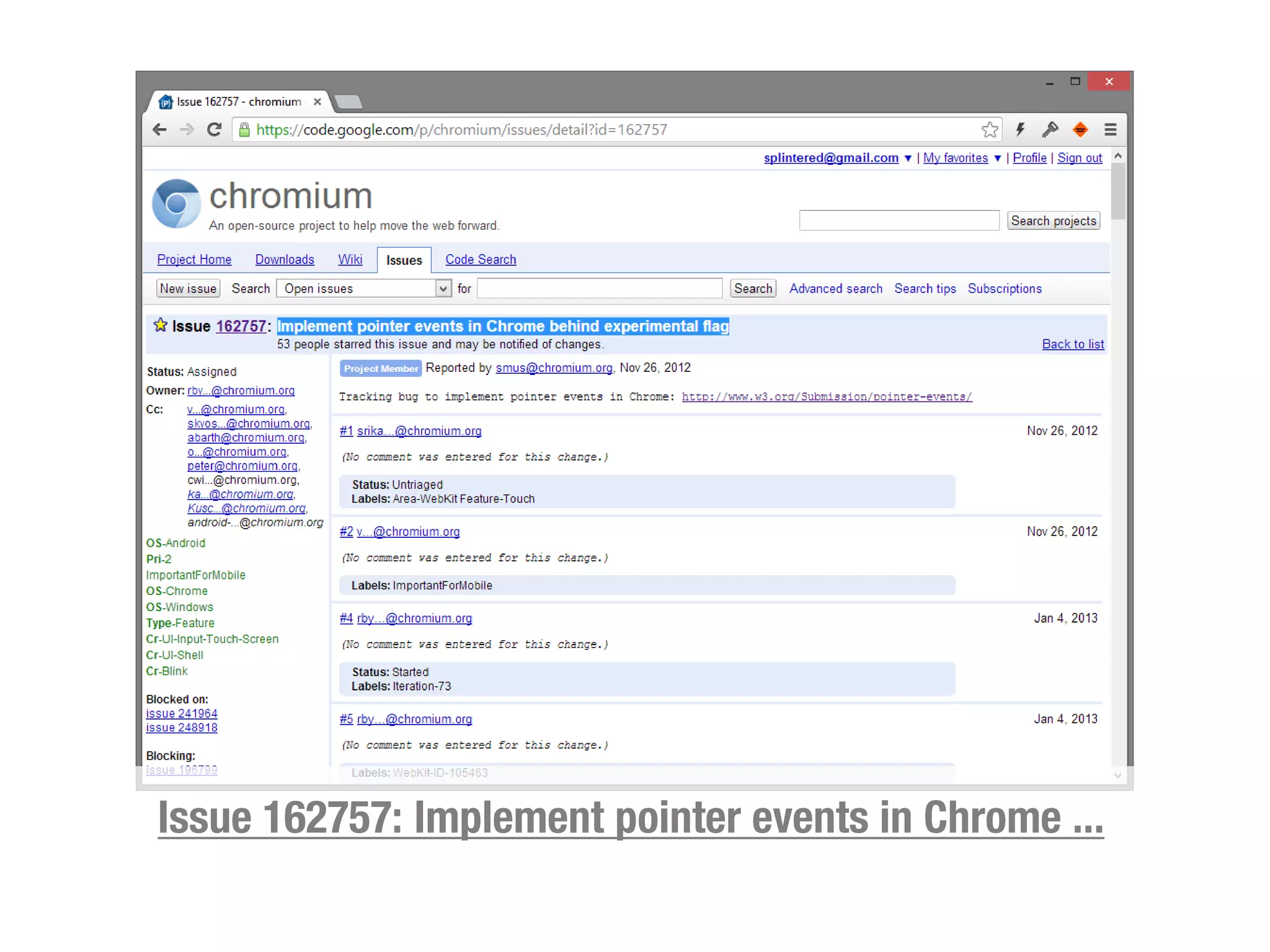Click the orange diamond extension icon
Screen dimensions: 1270x952
[1080, 130]
